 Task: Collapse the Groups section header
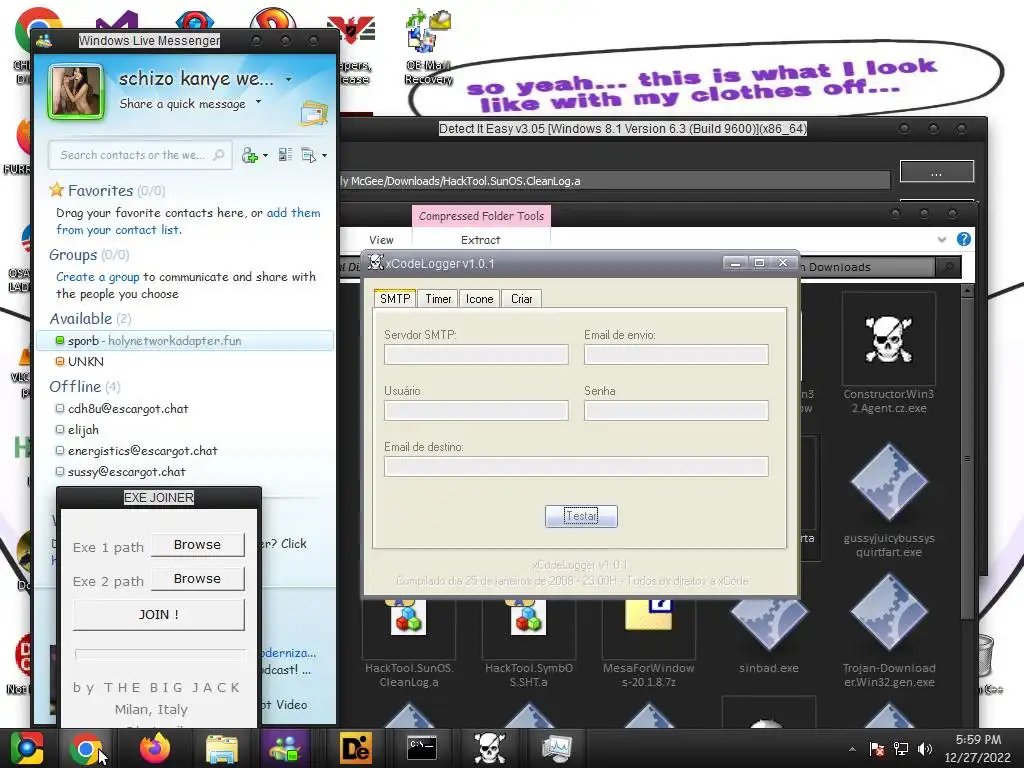[89, 255]
